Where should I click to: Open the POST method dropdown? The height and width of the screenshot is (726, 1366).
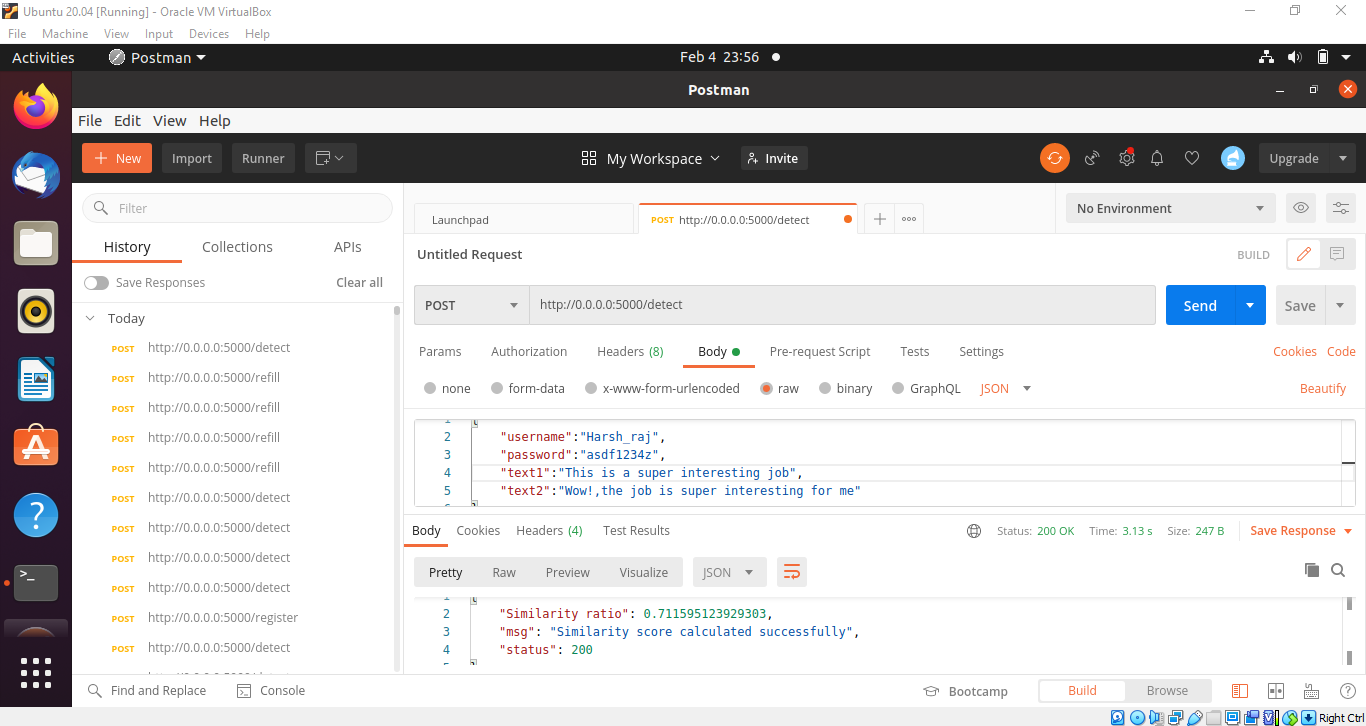pos(470,305)
